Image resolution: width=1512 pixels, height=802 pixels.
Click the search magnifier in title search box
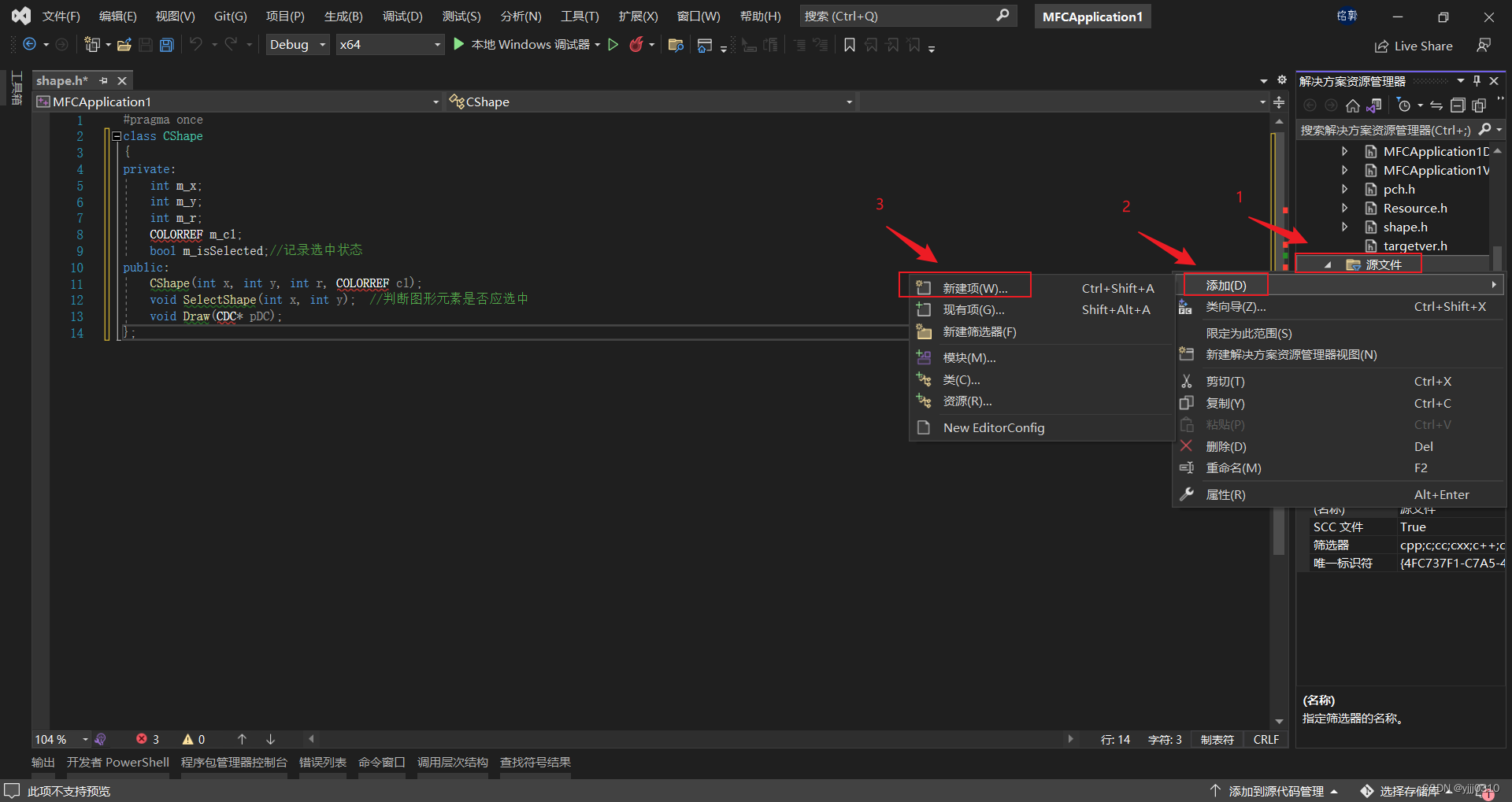1002,15
